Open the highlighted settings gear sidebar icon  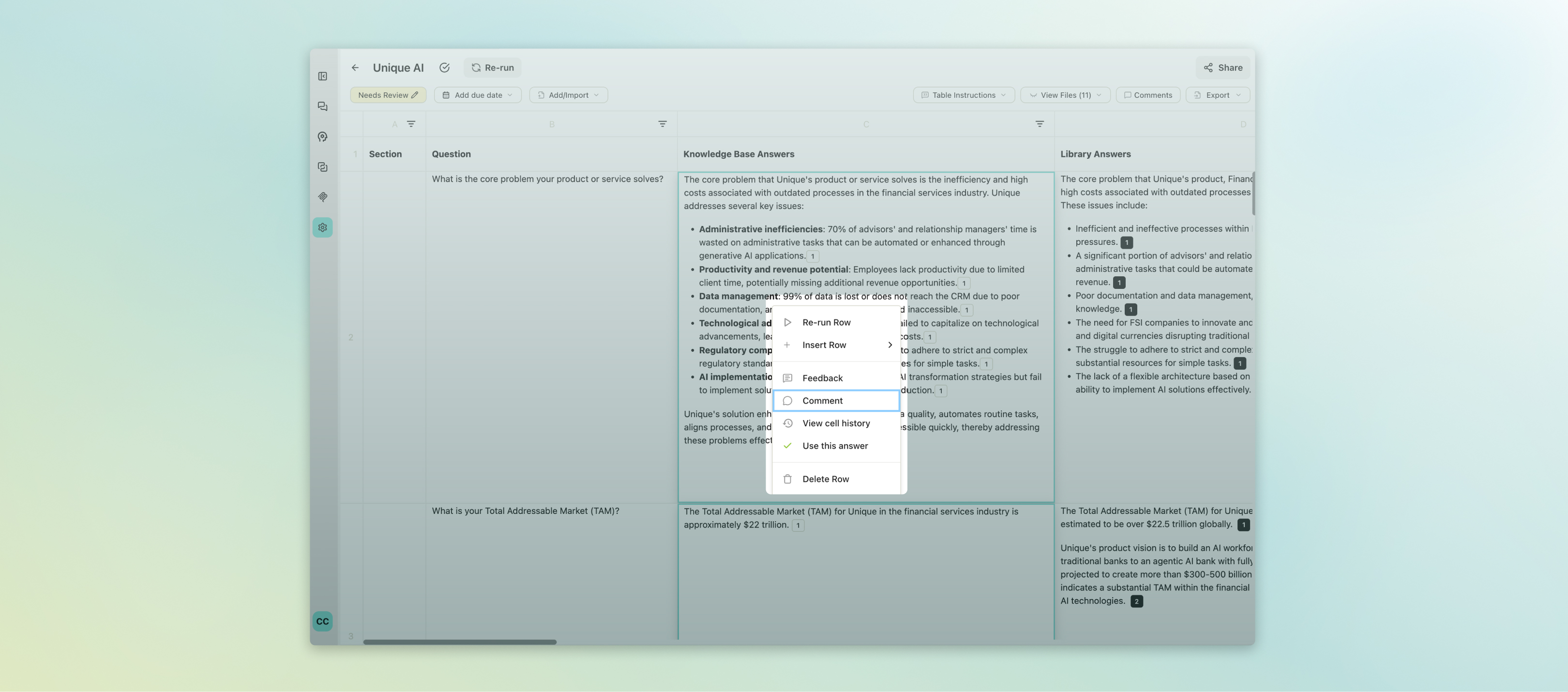pos(323,227)
